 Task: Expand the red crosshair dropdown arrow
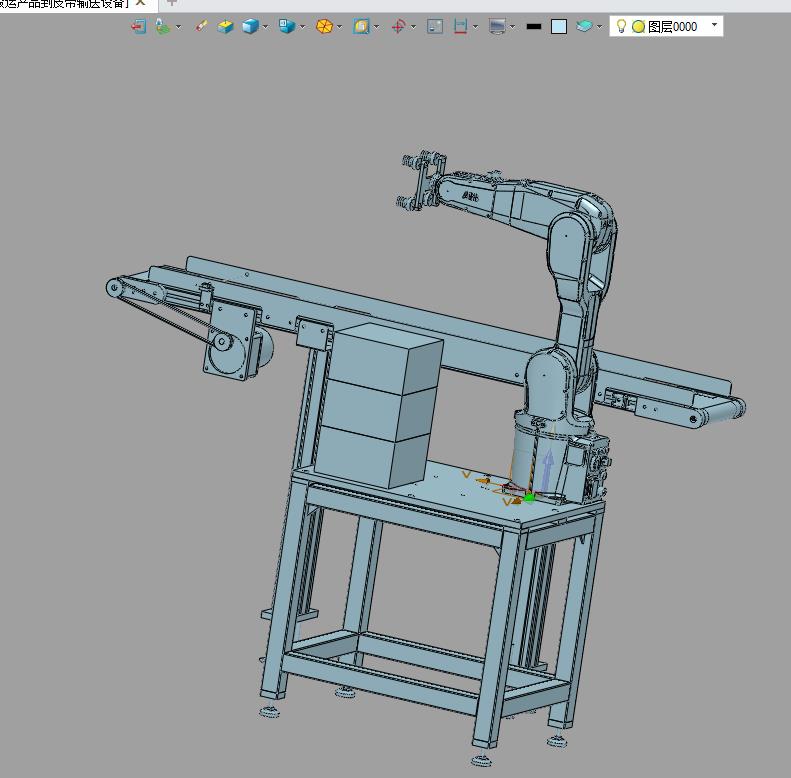pos(414,27)
